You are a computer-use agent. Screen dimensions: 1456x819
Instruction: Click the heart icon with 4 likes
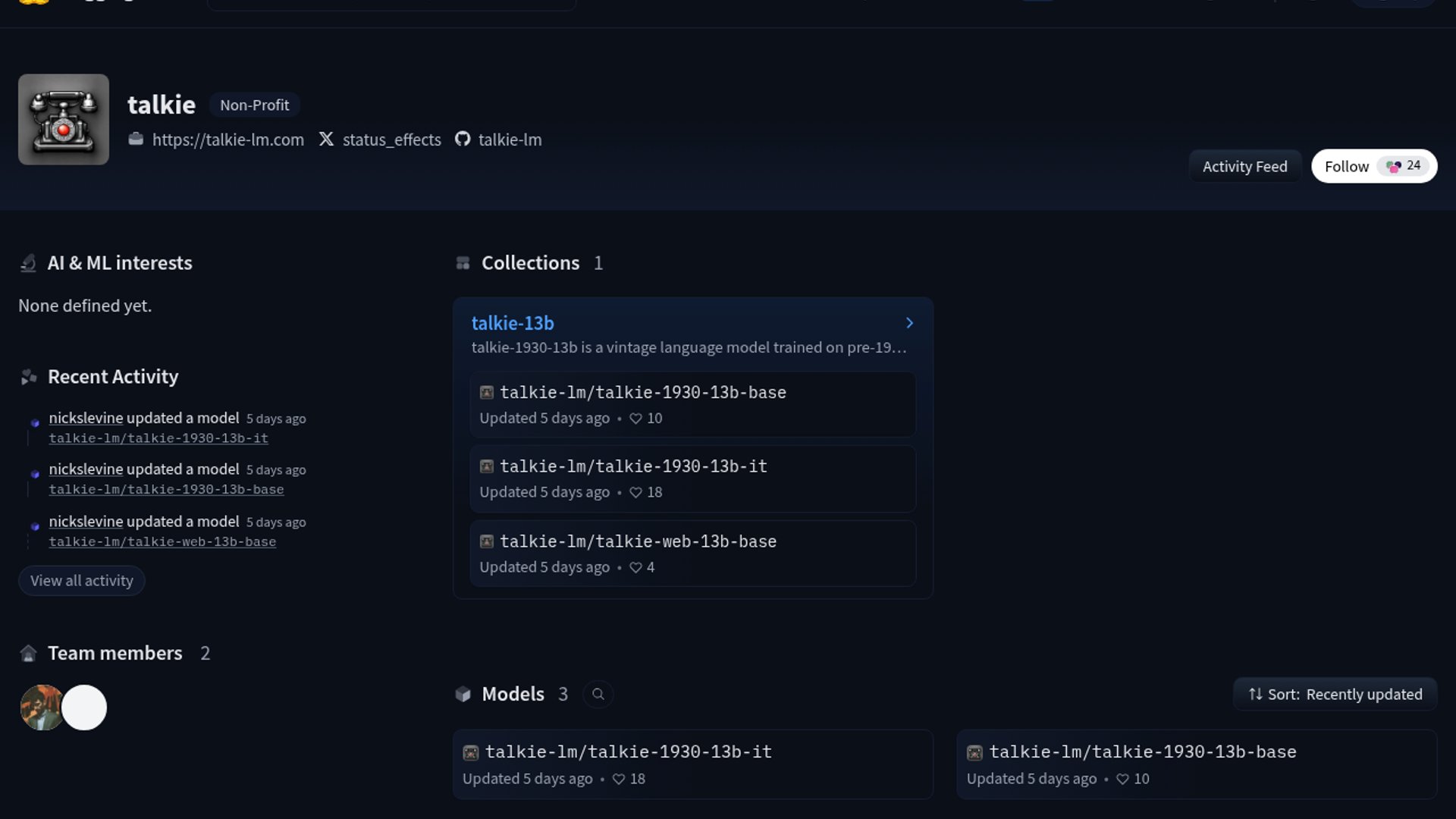tap(635, 567)
